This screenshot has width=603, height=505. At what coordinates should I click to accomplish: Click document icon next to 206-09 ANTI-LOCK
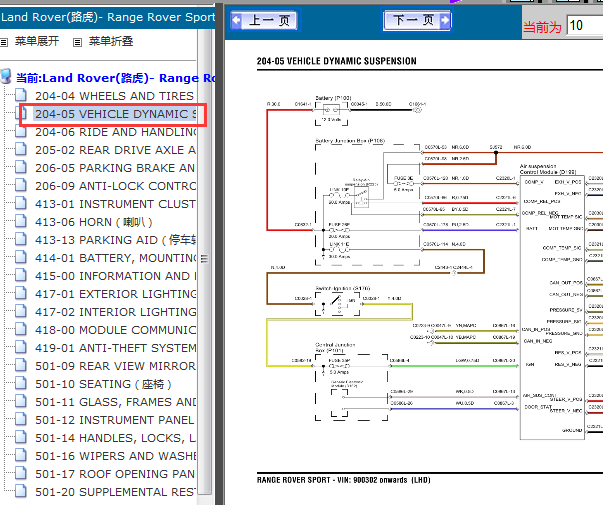(x=21, y=185)
